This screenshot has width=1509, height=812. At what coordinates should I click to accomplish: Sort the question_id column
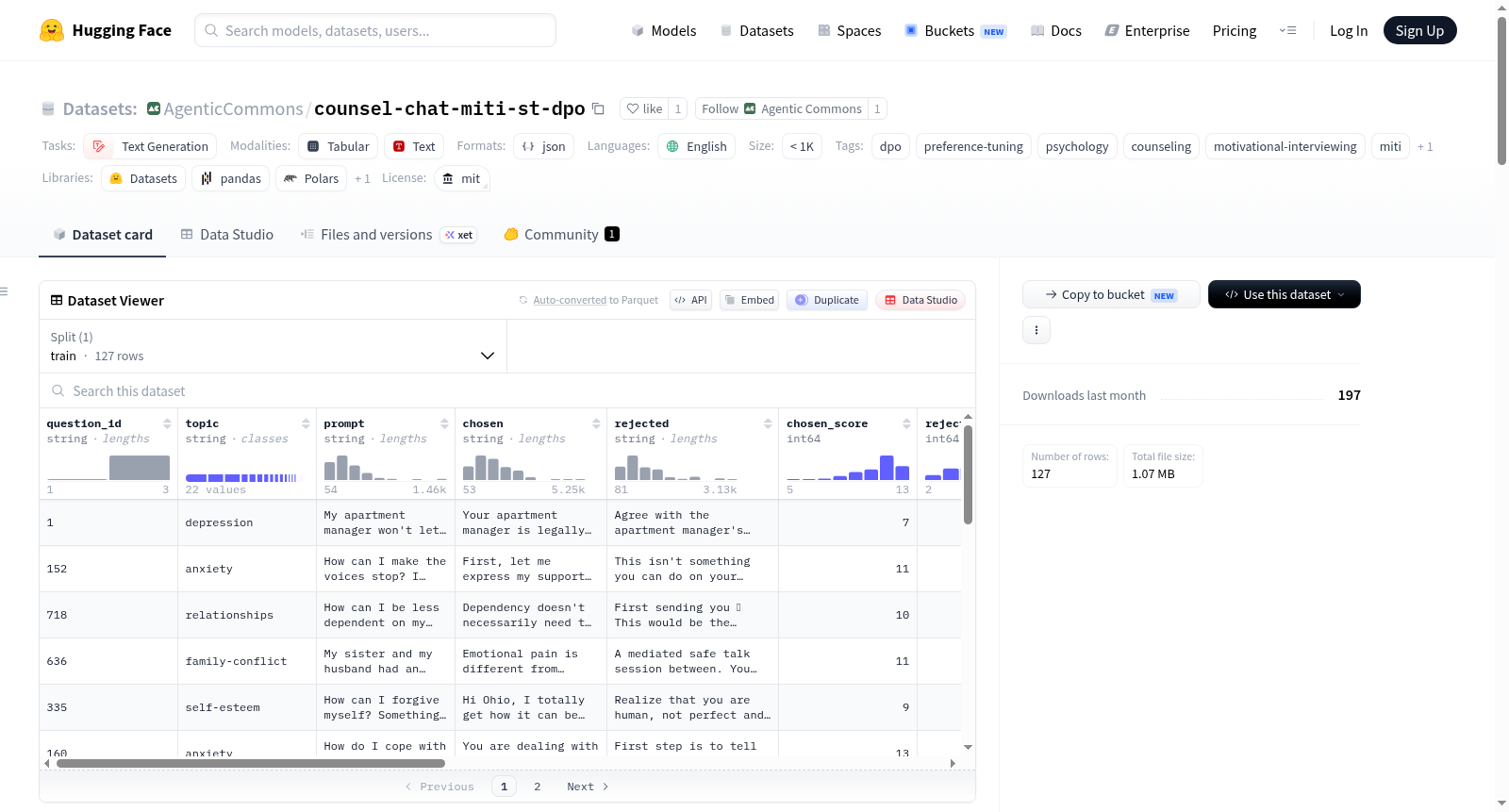point(167,423)
